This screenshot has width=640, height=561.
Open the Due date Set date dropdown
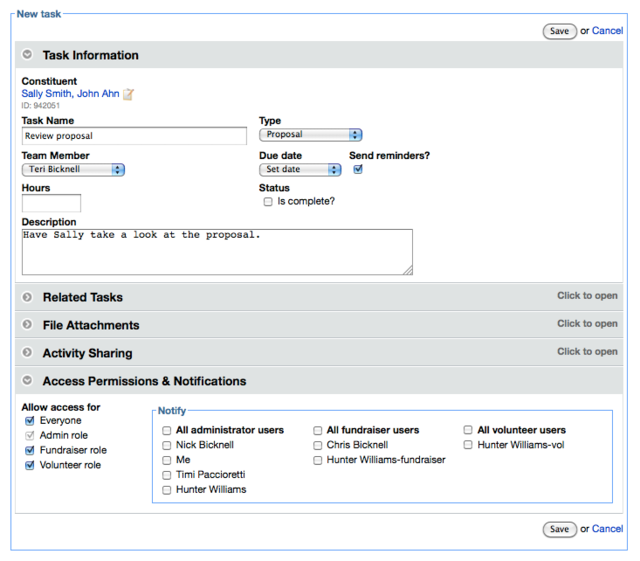[x=300, y=169]
